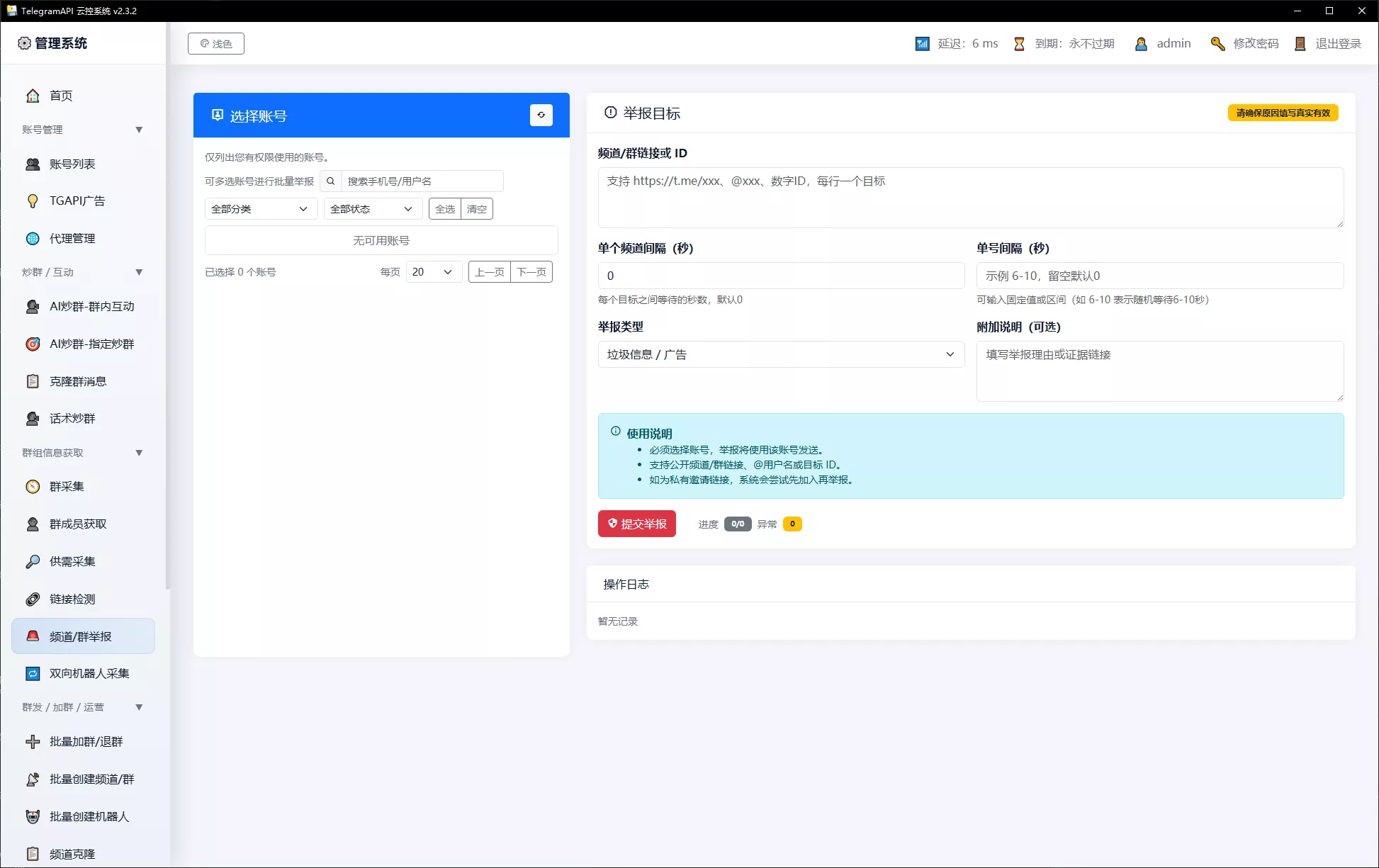Focus the 附加说明 textarea

[x=1160, y=371]
